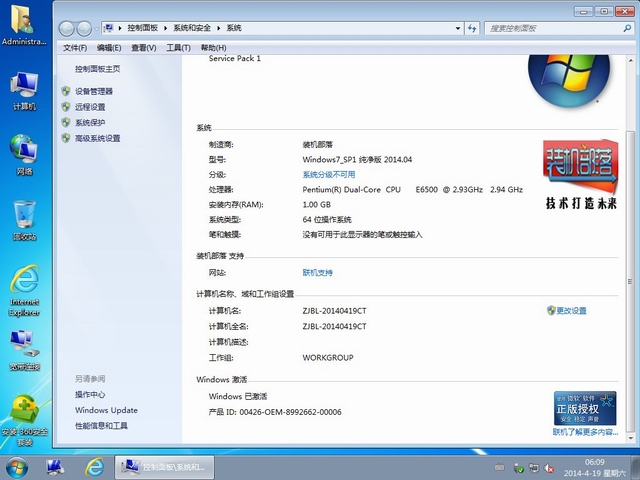The image size is (640, 480).
Task: Click the shield icon beside 系统保护
Action: pos(66,122)
